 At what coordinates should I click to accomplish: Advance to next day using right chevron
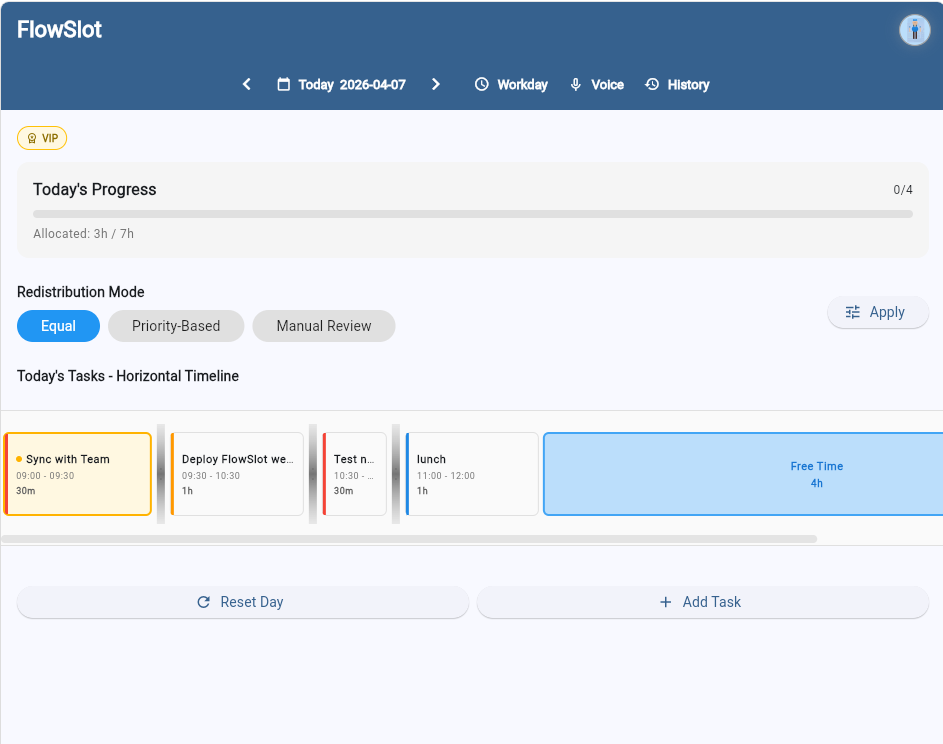tap(436, 85)
